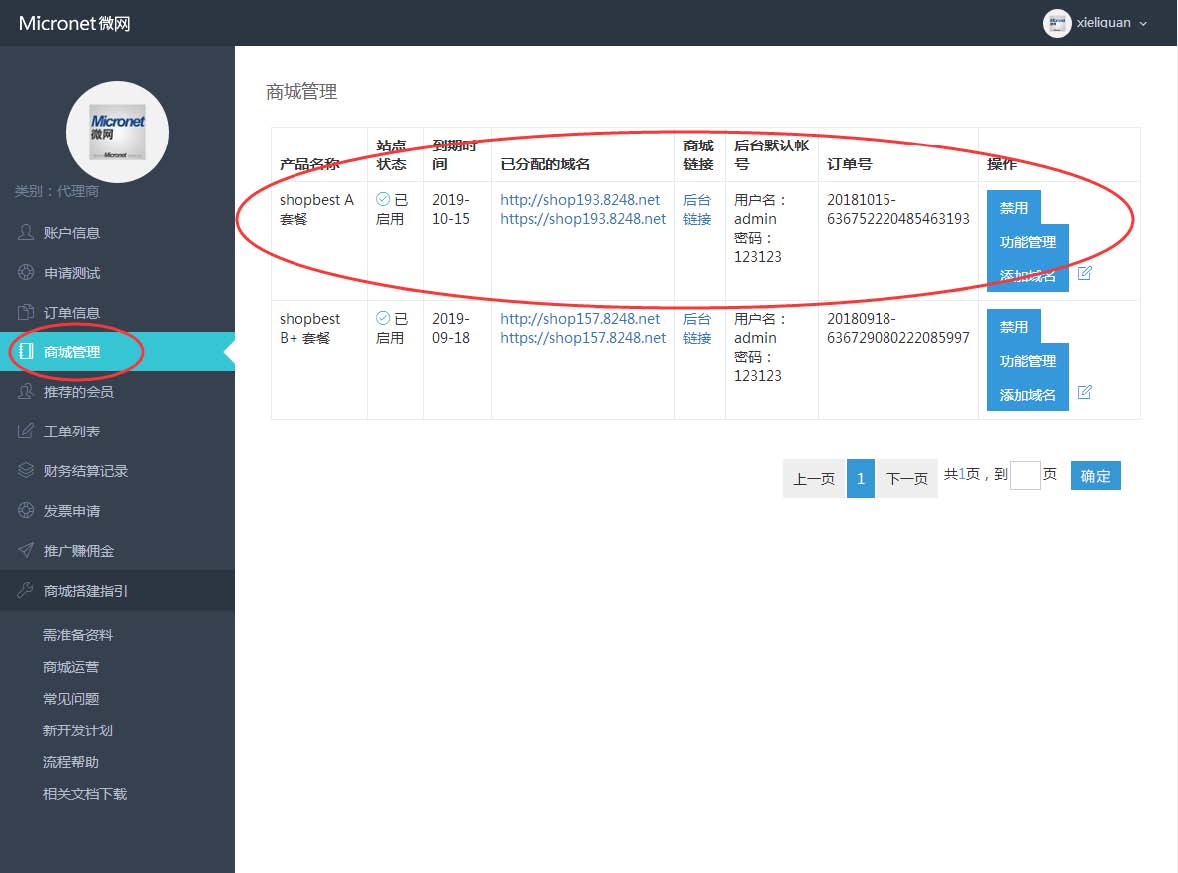
Task: Click 后台链接 for shopbest B+ 套餐
Action: tap(697, 328)
